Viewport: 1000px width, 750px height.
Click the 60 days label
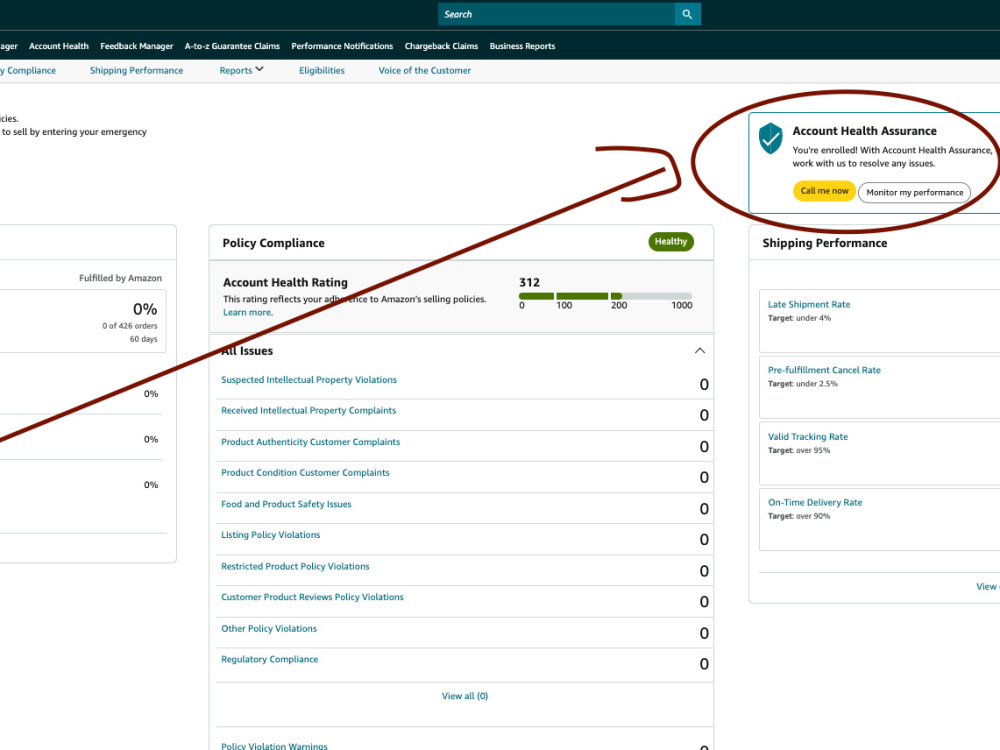[x=143, y=339]
